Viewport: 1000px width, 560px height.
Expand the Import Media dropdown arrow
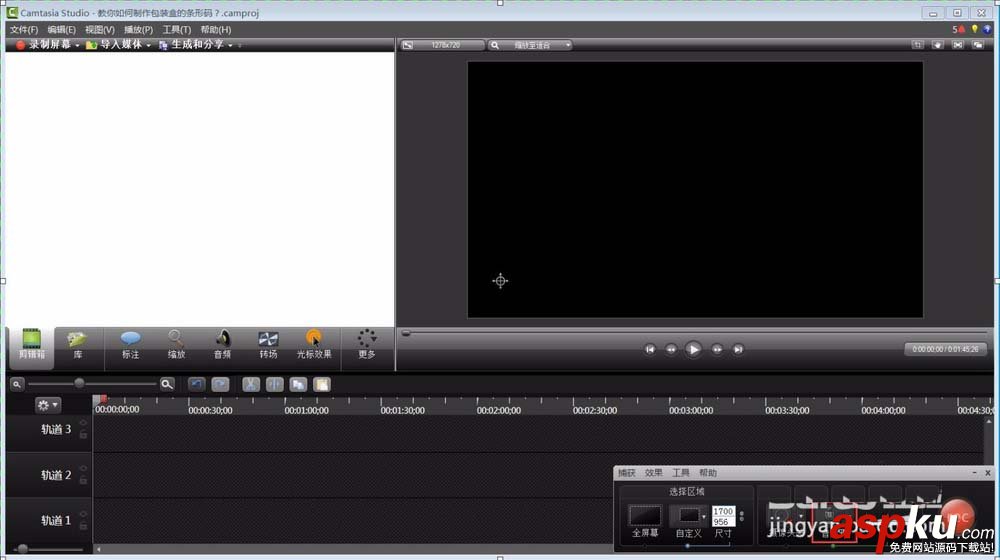pos(149,45)
